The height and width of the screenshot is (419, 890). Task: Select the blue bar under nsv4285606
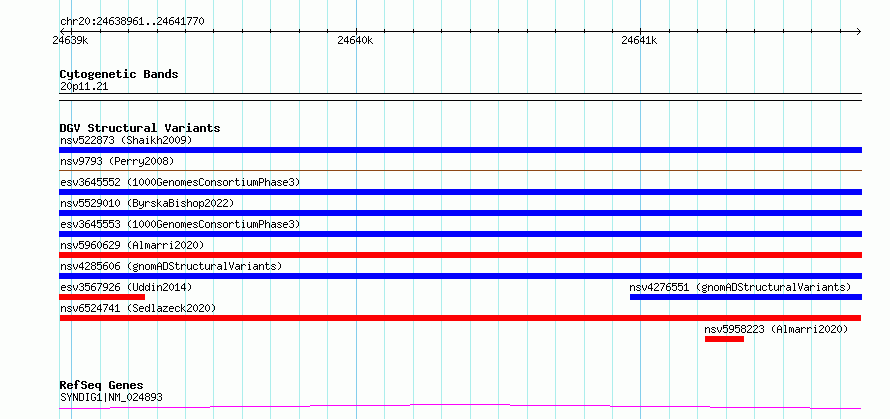[x=460, y=276]
